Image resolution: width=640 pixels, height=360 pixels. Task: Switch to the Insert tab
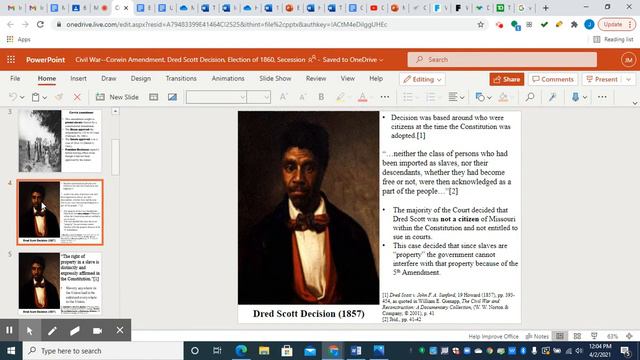78,78
